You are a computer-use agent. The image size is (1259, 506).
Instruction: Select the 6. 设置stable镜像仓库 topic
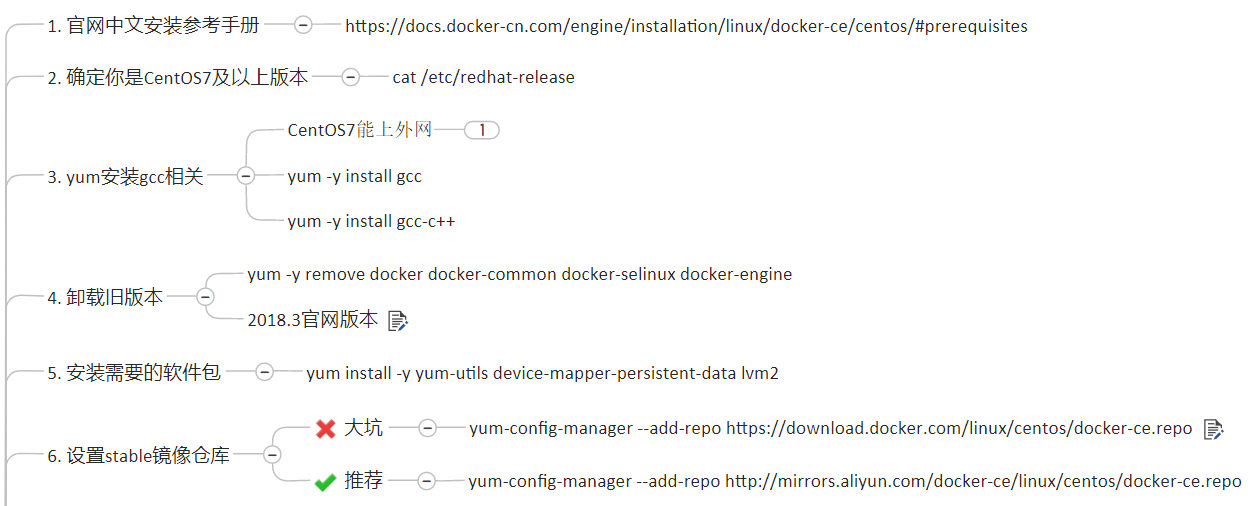[x=138, y=456]
